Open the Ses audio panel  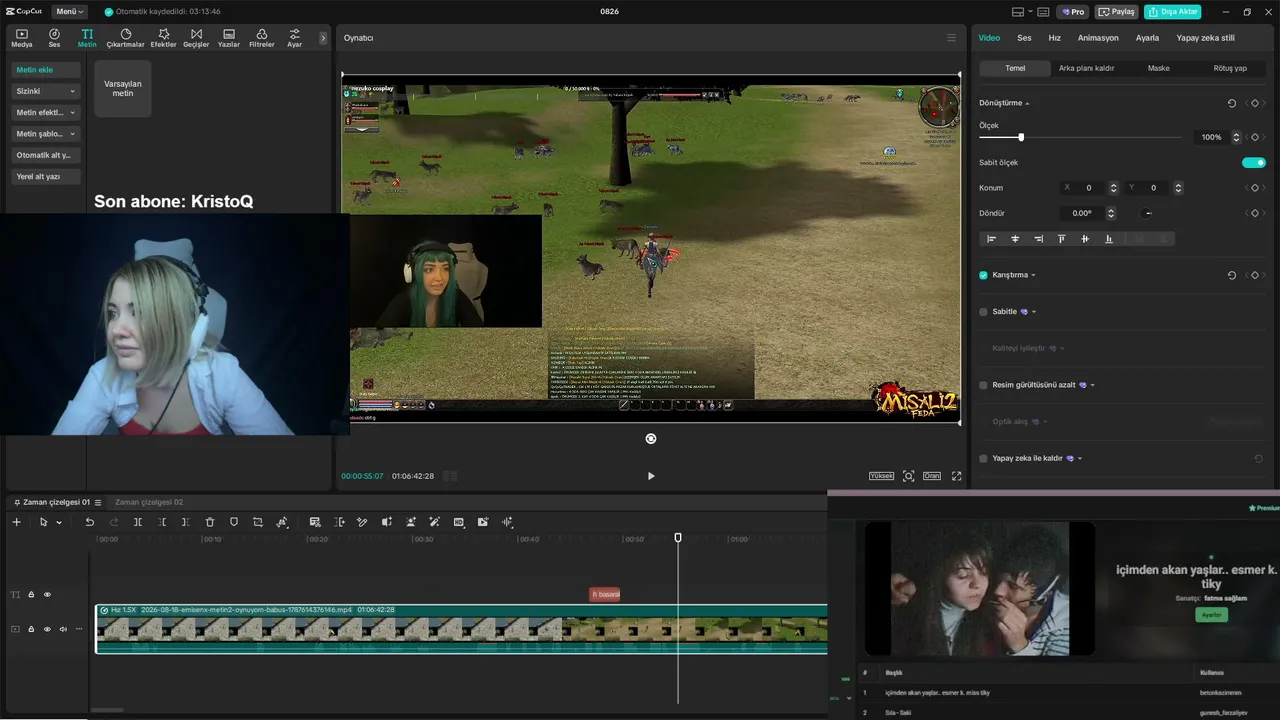point(54,38)
